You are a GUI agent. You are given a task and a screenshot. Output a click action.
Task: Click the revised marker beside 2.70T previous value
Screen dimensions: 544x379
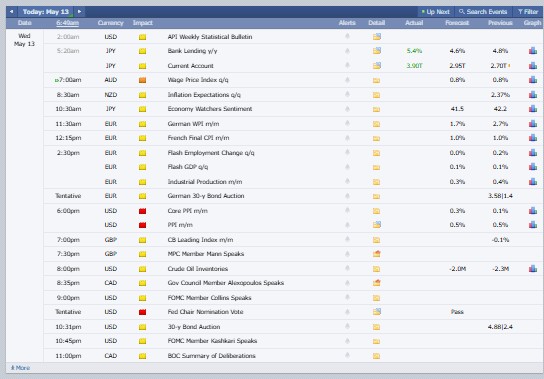pos(509,65)
